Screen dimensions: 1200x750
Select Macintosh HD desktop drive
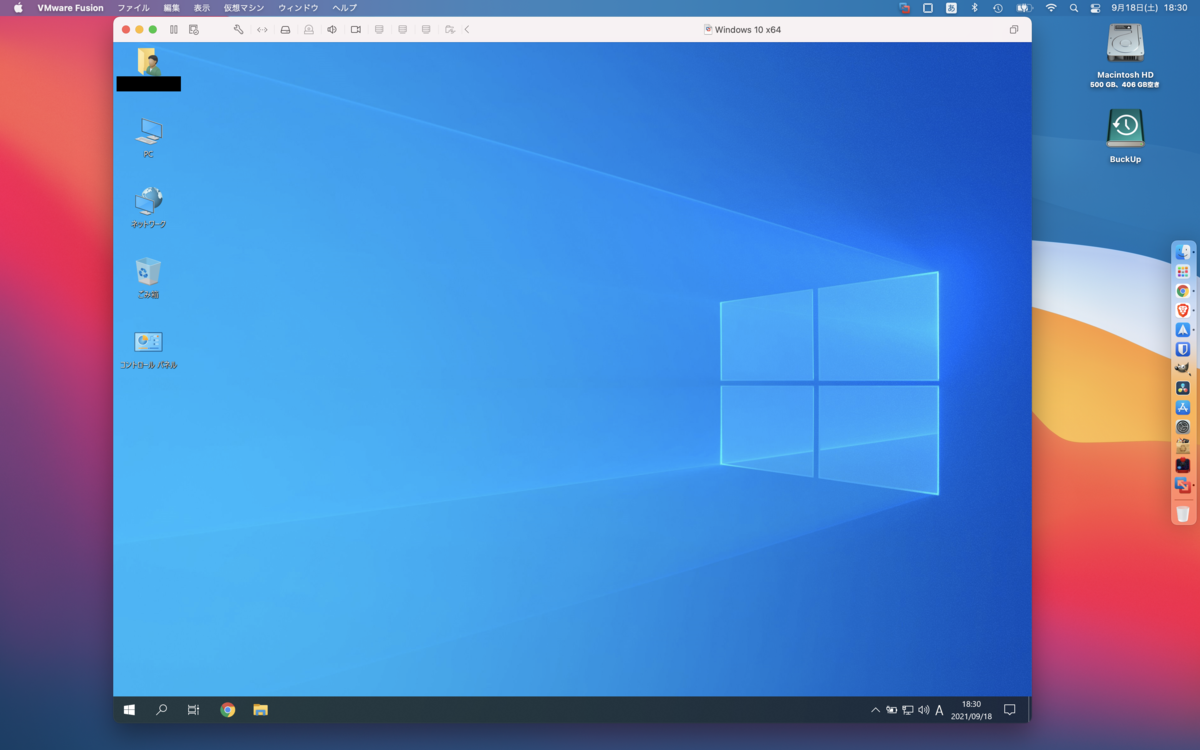1125,55
